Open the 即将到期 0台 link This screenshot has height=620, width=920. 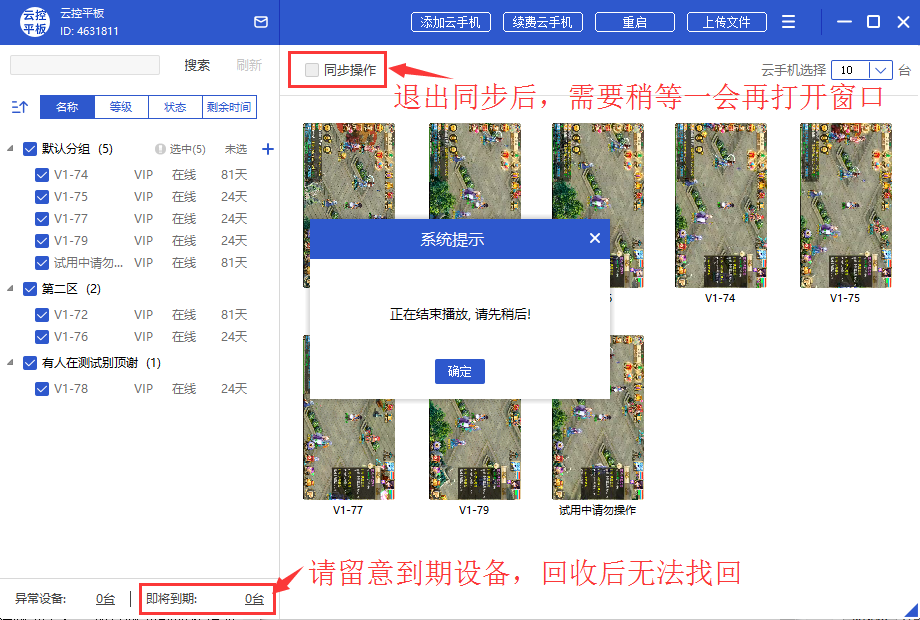255,599
